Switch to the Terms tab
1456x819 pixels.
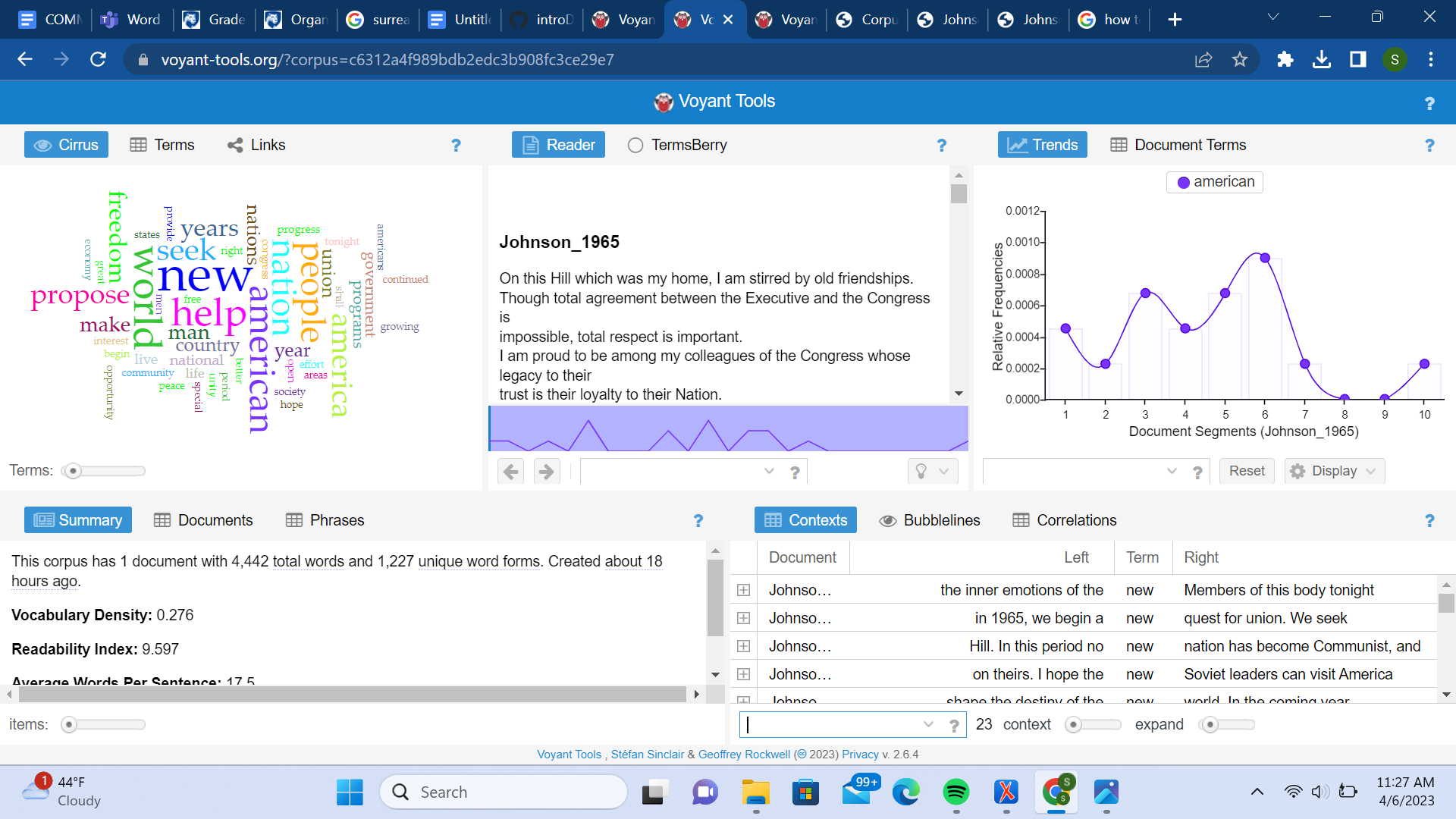(x=162, y=145)
